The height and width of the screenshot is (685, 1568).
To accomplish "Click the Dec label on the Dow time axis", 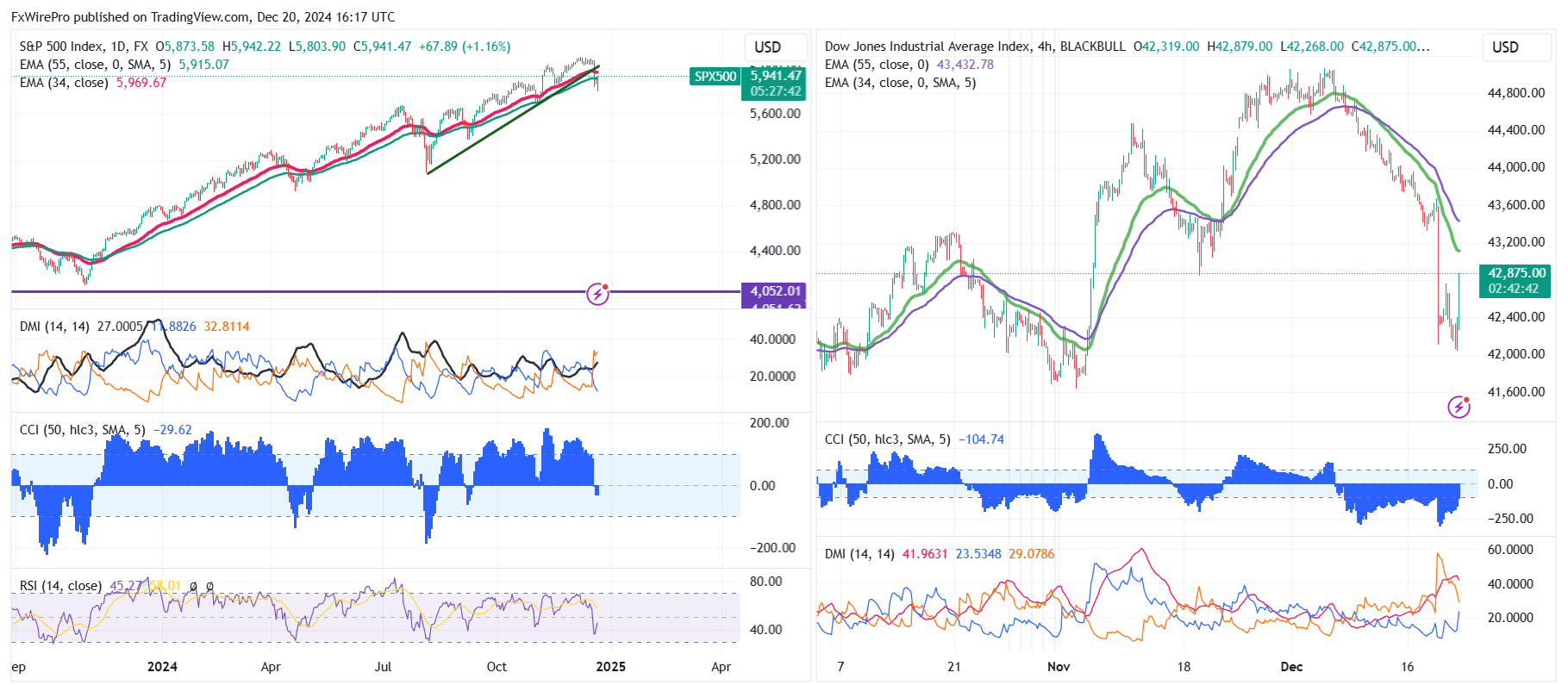I will pyautogui.click(x=1291, y=667).
